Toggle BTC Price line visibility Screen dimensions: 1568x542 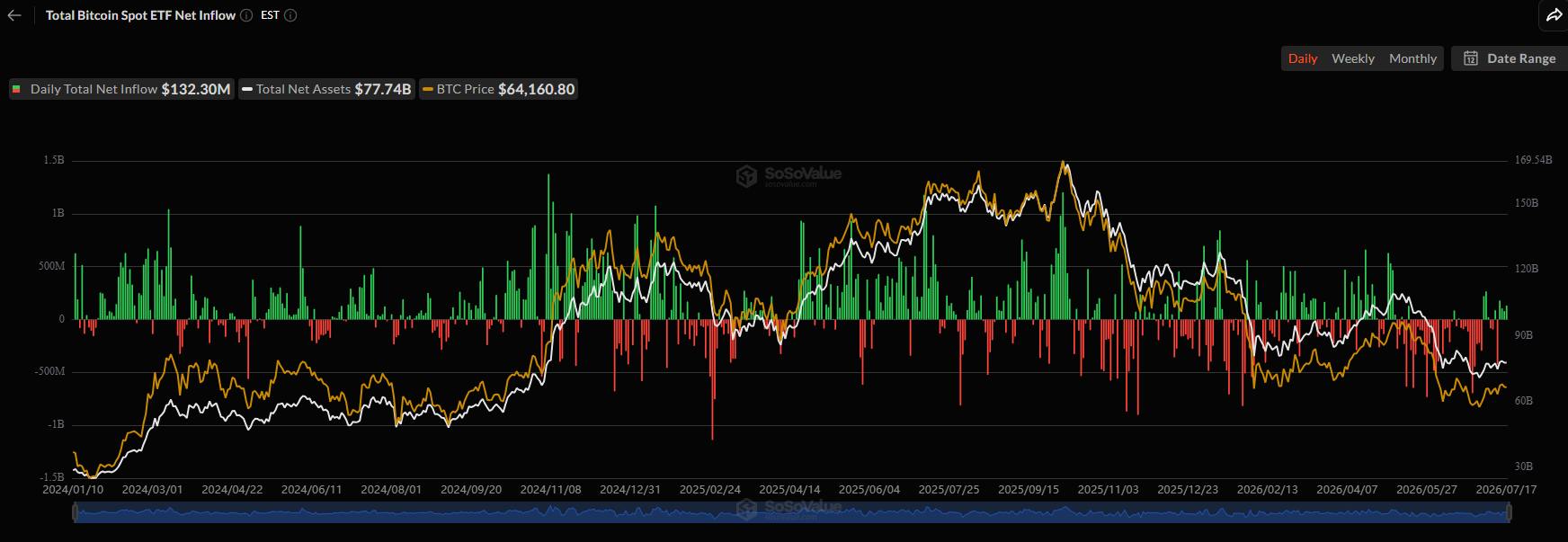498,89
